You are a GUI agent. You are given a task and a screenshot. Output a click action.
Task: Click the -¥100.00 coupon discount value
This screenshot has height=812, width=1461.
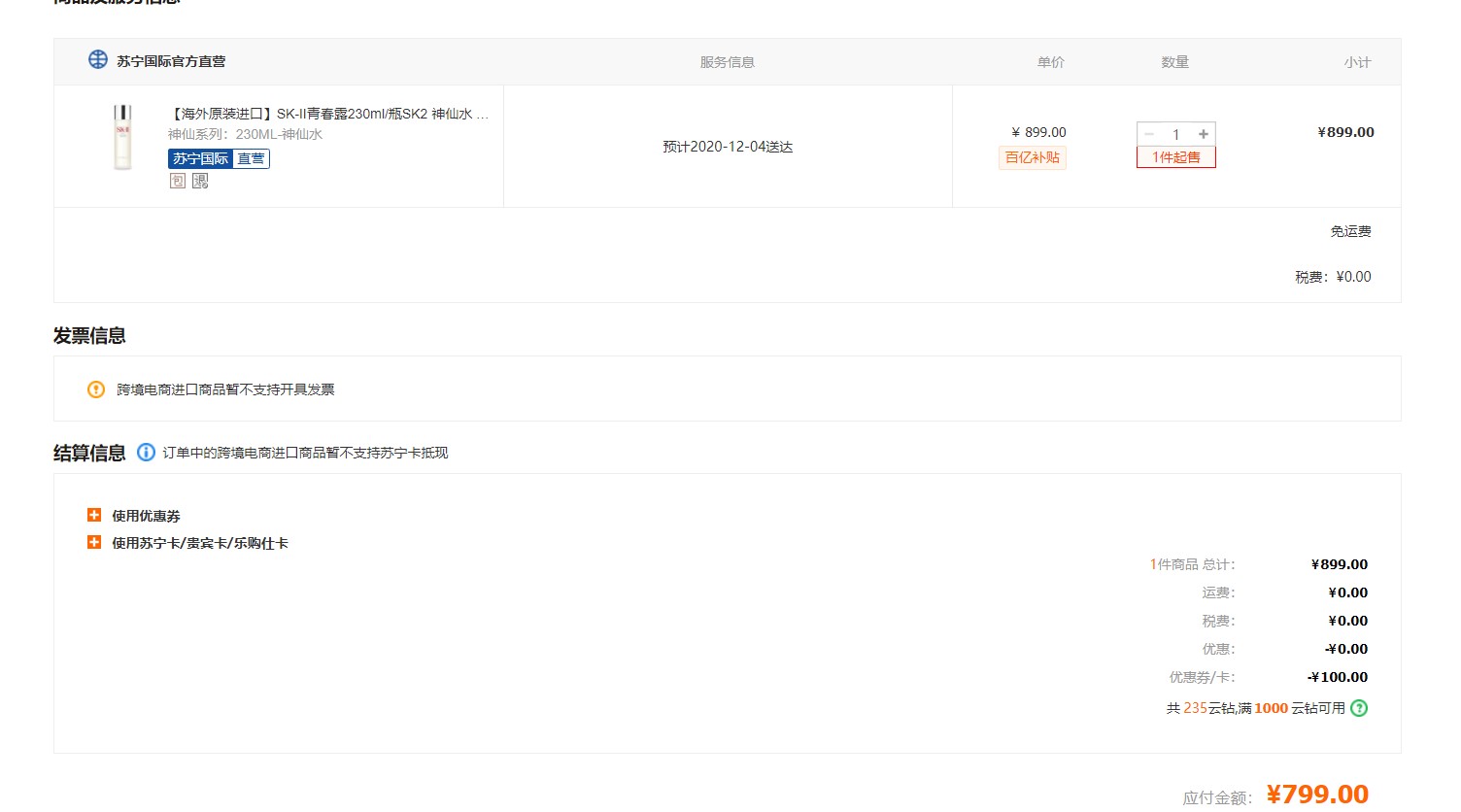click(1338, 677)
